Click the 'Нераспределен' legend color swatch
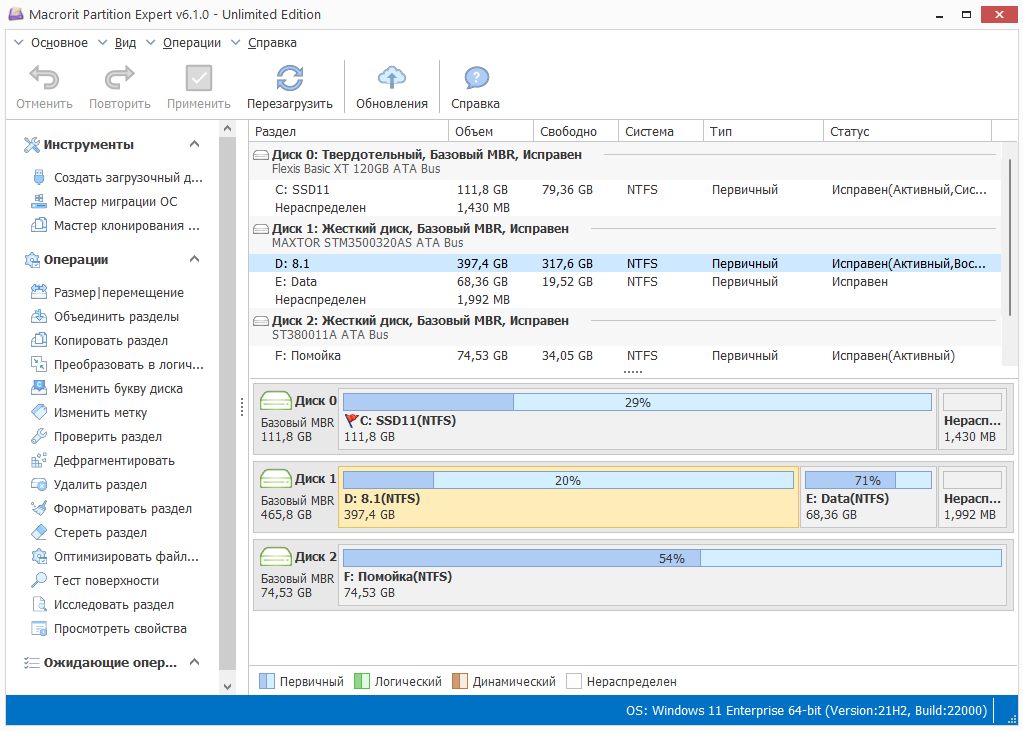 click(x=573, y=681)
